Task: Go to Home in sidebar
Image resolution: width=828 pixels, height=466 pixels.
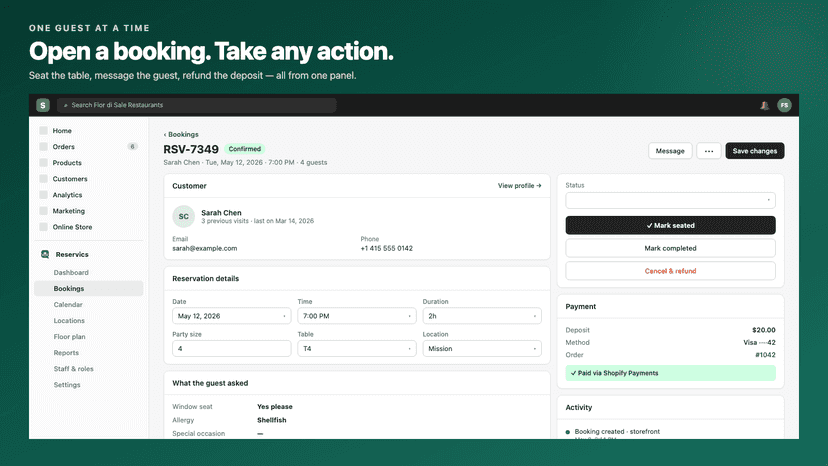Action: tap(62, 131)
